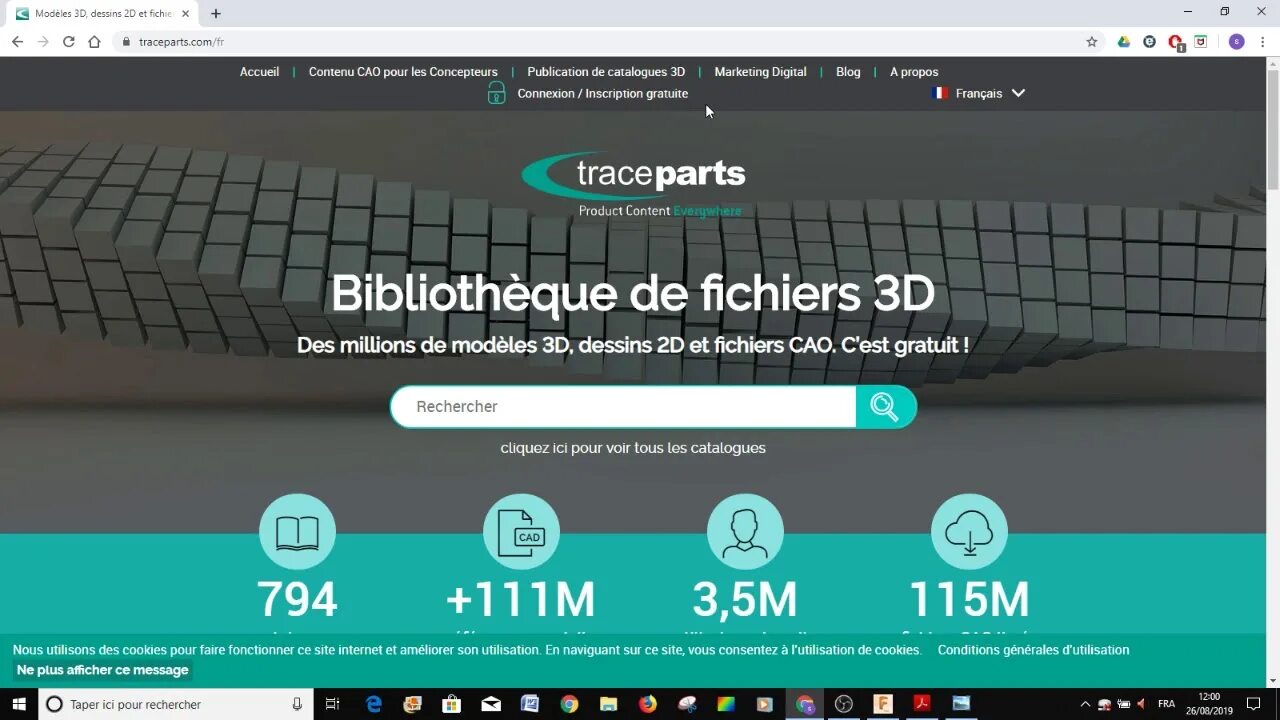Launch Microsoft Edge from the taskbar

click(374, 704)
